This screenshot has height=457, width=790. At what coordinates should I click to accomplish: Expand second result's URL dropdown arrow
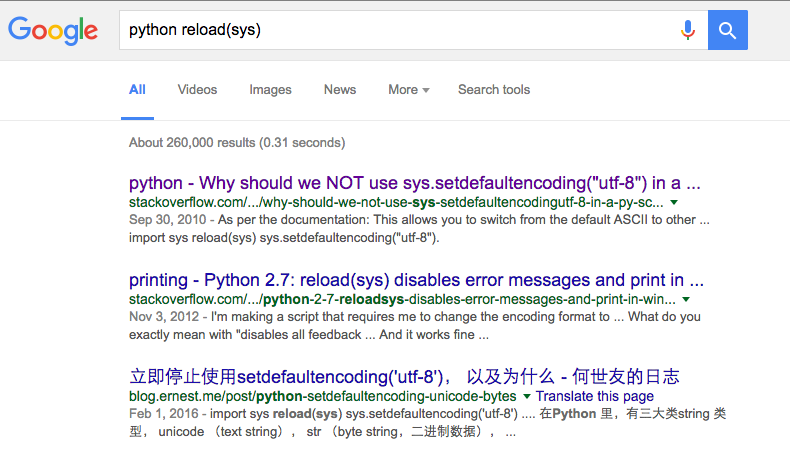coord(685,299)
